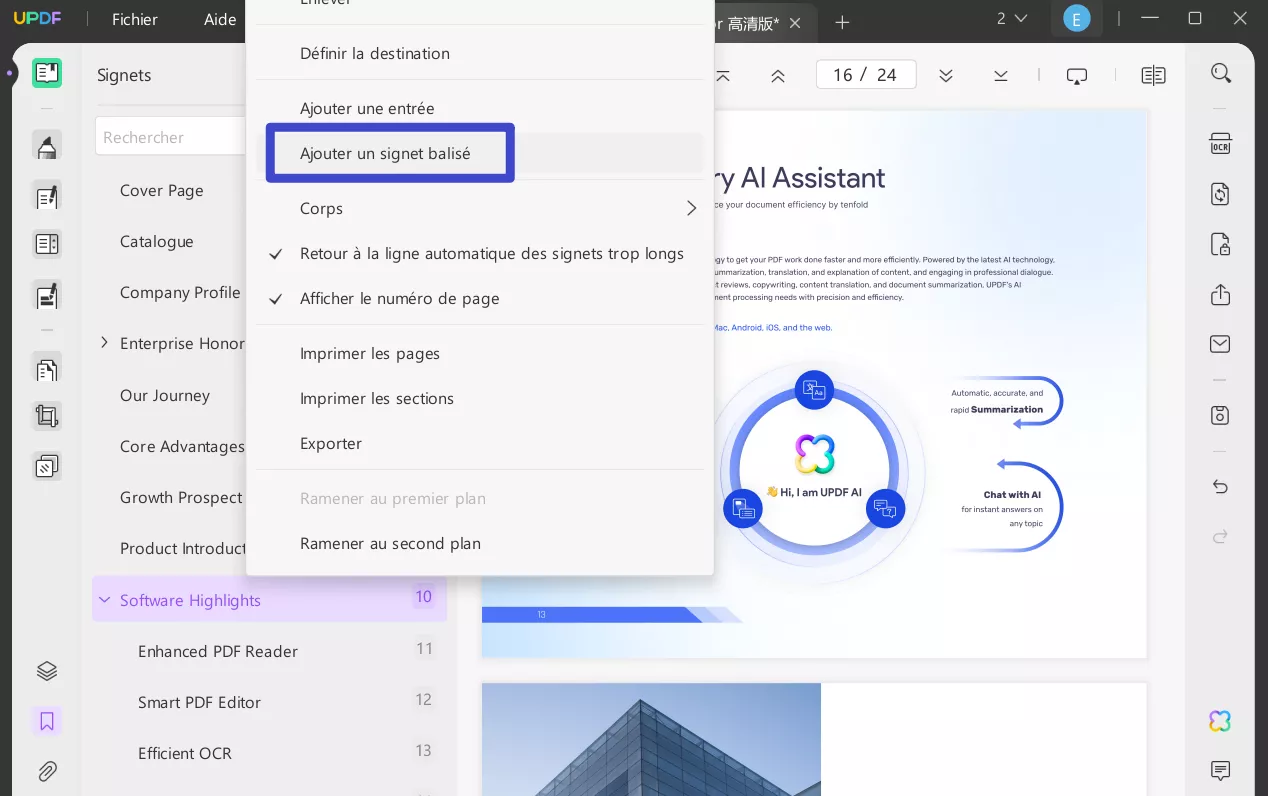Viewport: 1268px width, 796px height.
Task: Go to last page arrow
Action: tap(1001, 75)
